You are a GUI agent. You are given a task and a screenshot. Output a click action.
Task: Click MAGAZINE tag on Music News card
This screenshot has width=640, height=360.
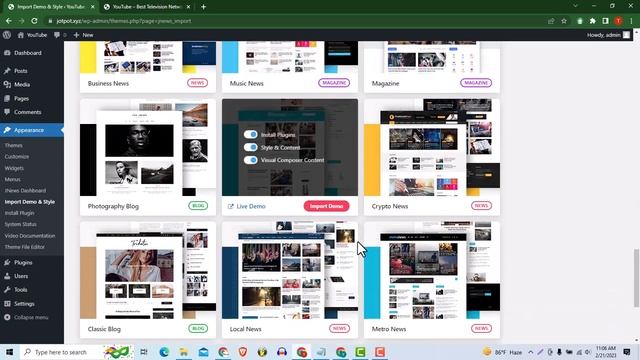click(x=334, y=83)
